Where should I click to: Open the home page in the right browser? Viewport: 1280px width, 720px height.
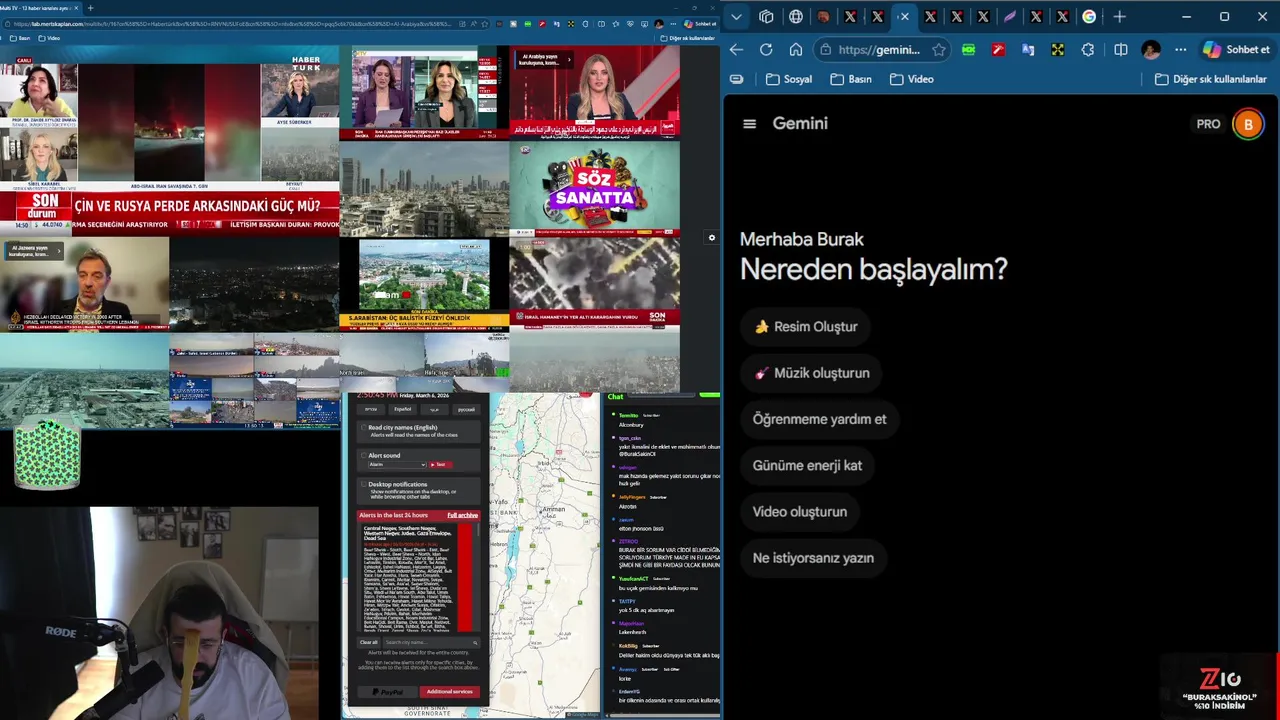796,49
